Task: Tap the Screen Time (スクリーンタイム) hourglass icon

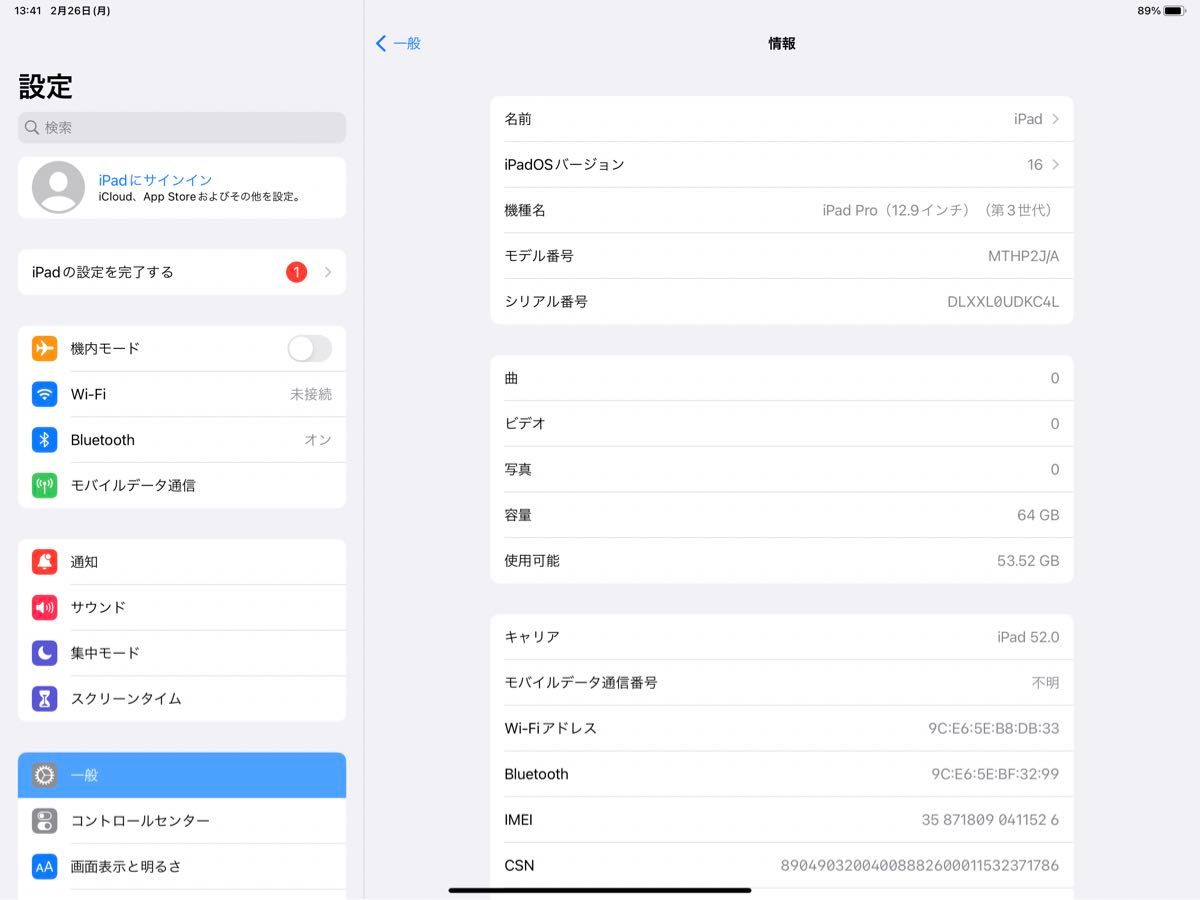Action: (x=45, y=699)
